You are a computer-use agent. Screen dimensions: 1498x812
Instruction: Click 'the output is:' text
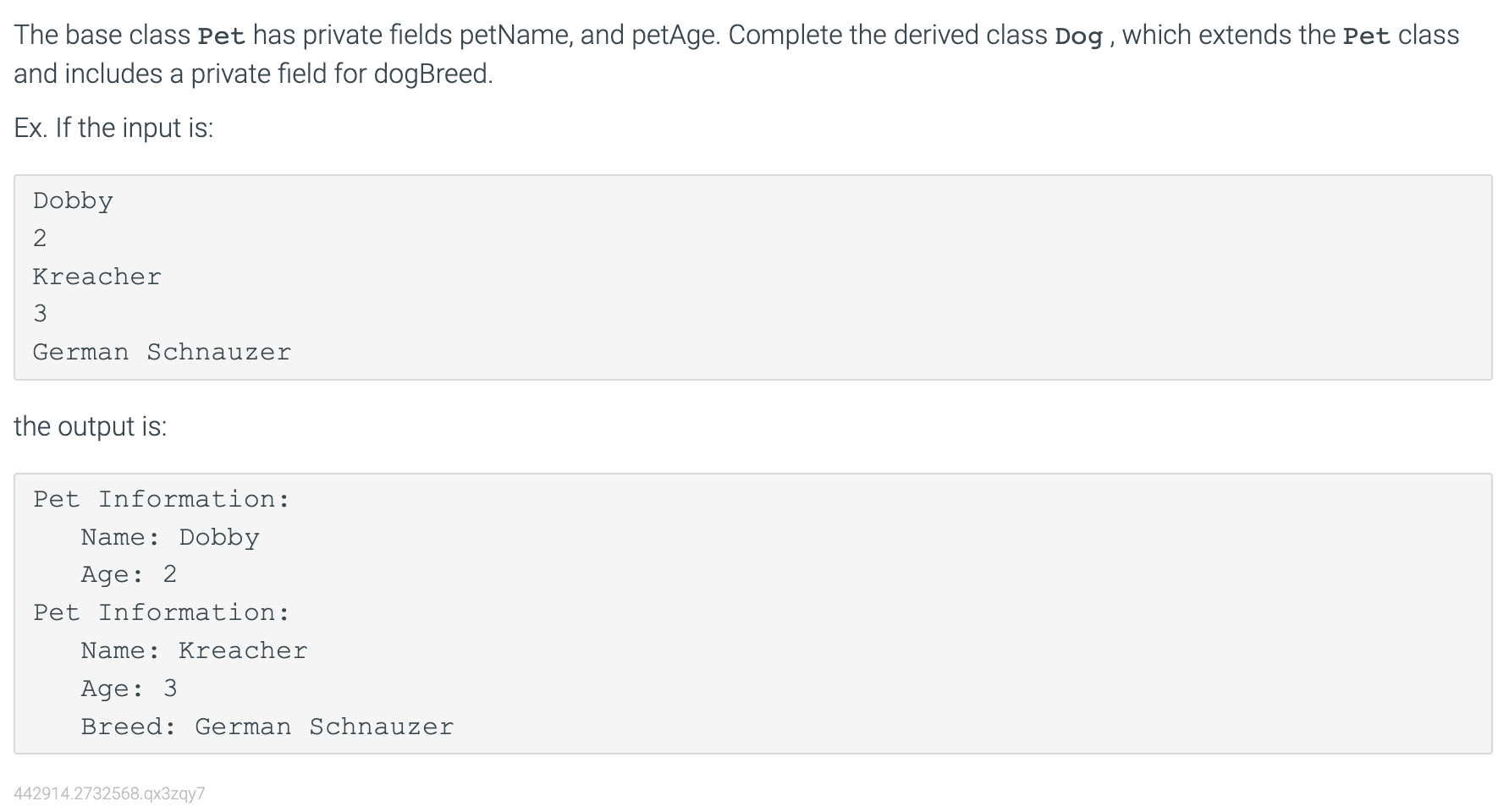tap(91, 426)
